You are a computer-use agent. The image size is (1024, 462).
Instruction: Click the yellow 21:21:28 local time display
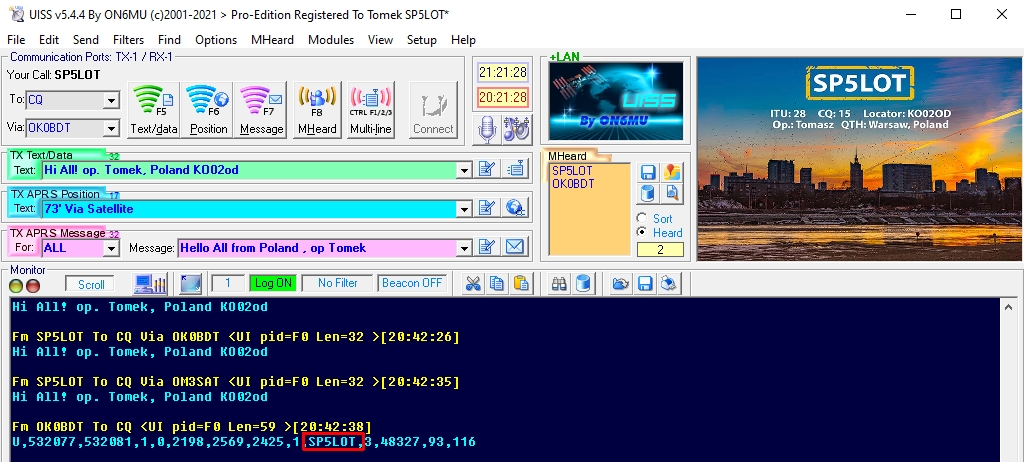pos(503,72)
